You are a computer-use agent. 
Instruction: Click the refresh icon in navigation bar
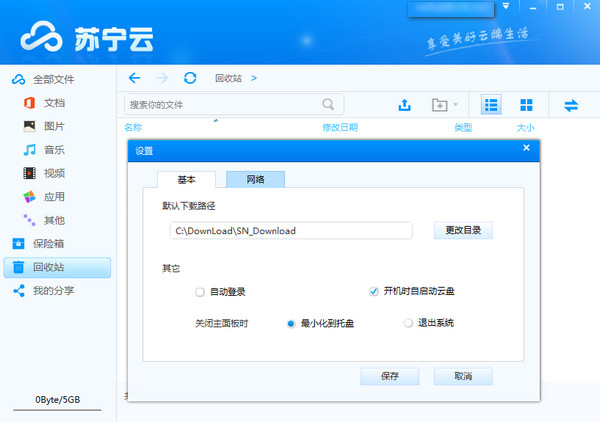tap(190, 78)
